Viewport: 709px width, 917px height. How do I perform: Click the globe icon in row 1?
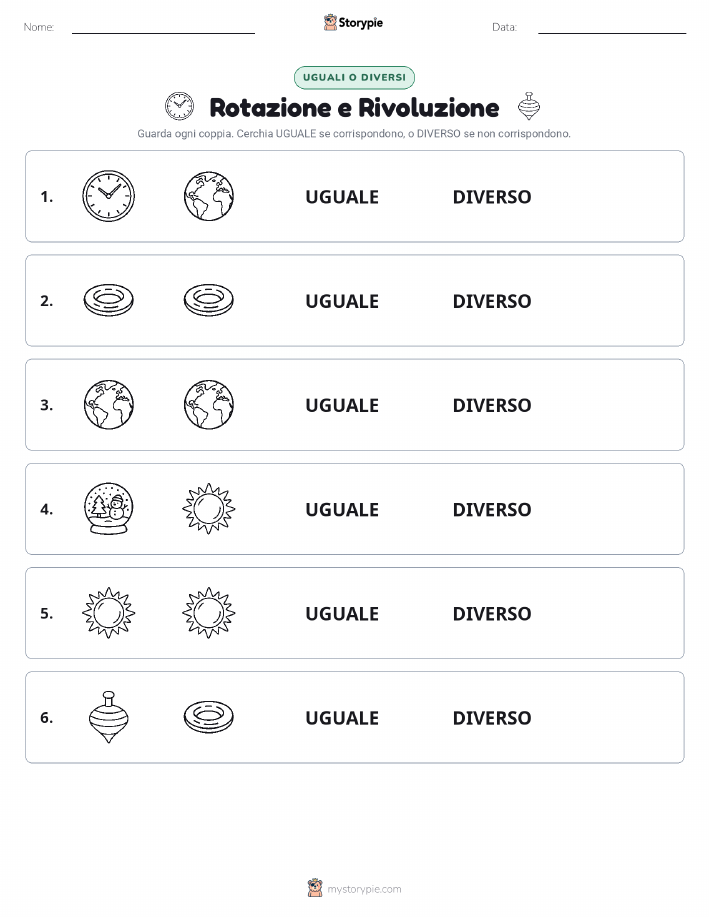(x=209, y=196)
